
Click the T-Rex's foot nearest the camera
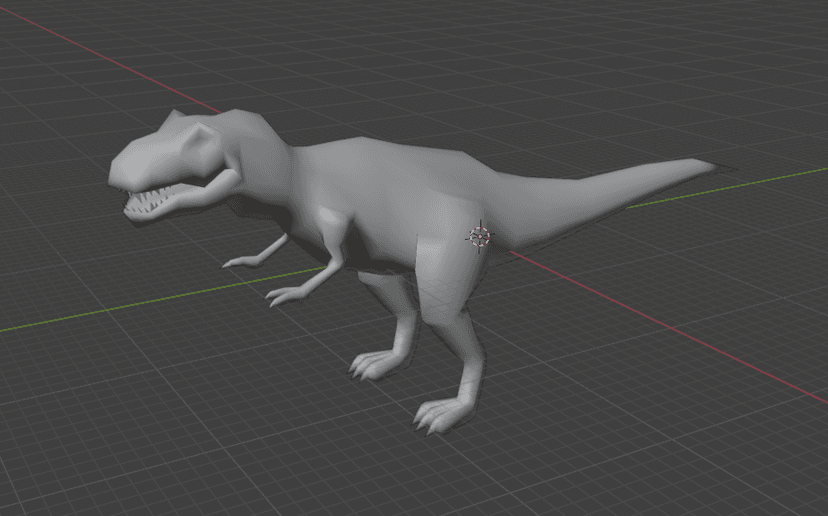(x=438, y=413)
